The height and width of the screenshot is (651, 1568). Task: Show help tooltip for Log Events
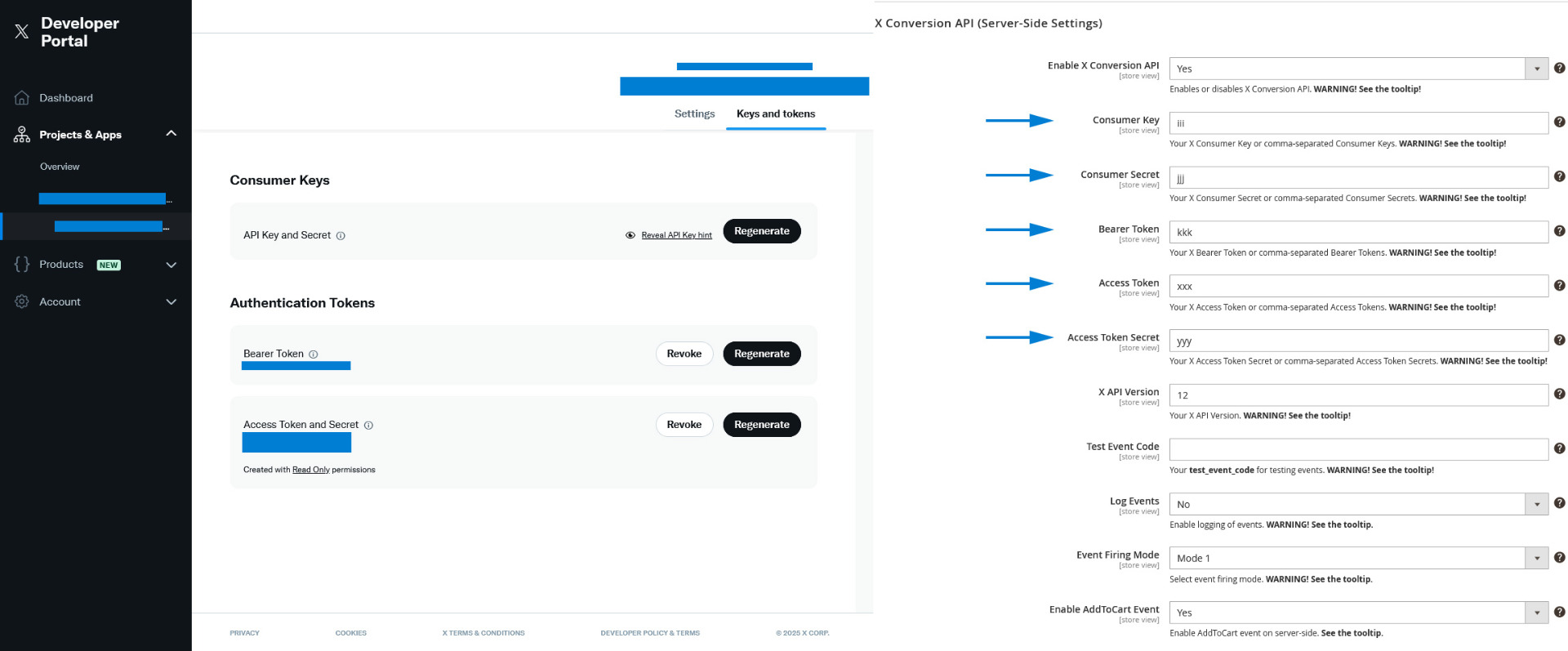1559,503
